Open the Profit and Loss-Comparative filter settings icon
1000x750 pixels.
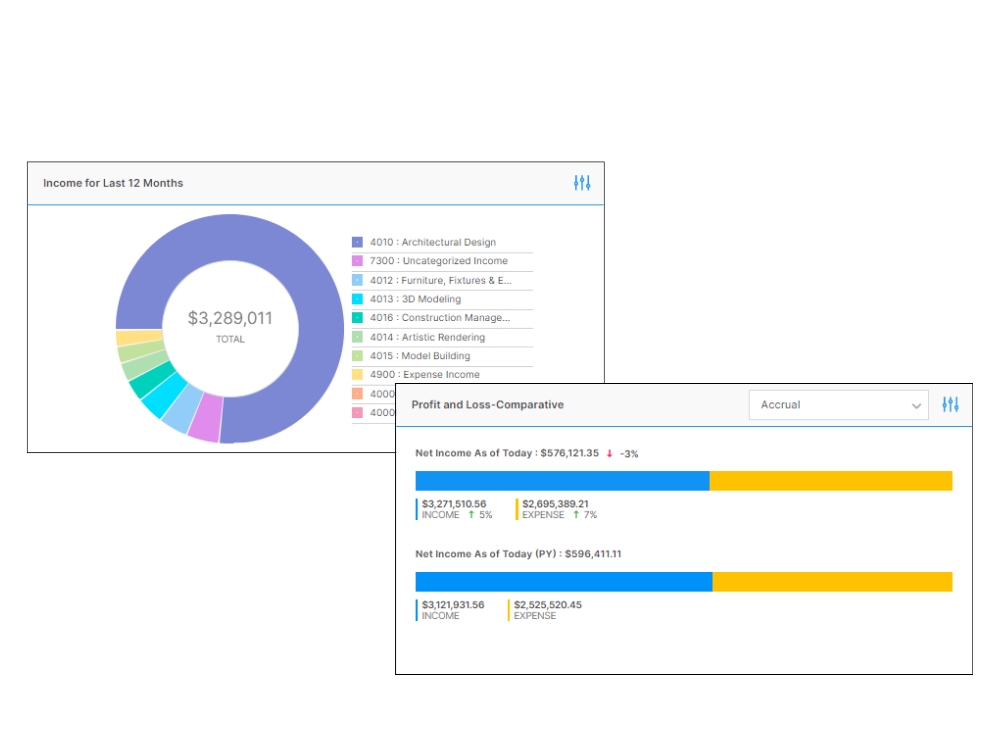pyautogui.click(x=950, y=405)
